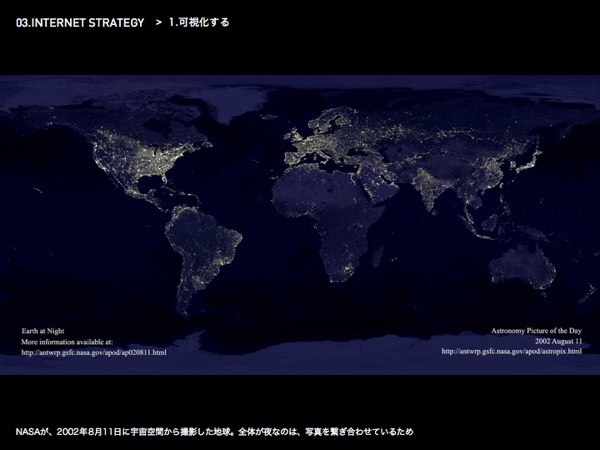Click the '>' breadcrumb separator
This screenshot has height=450, width=600.
pyautogui.click(x=159, y=23)
